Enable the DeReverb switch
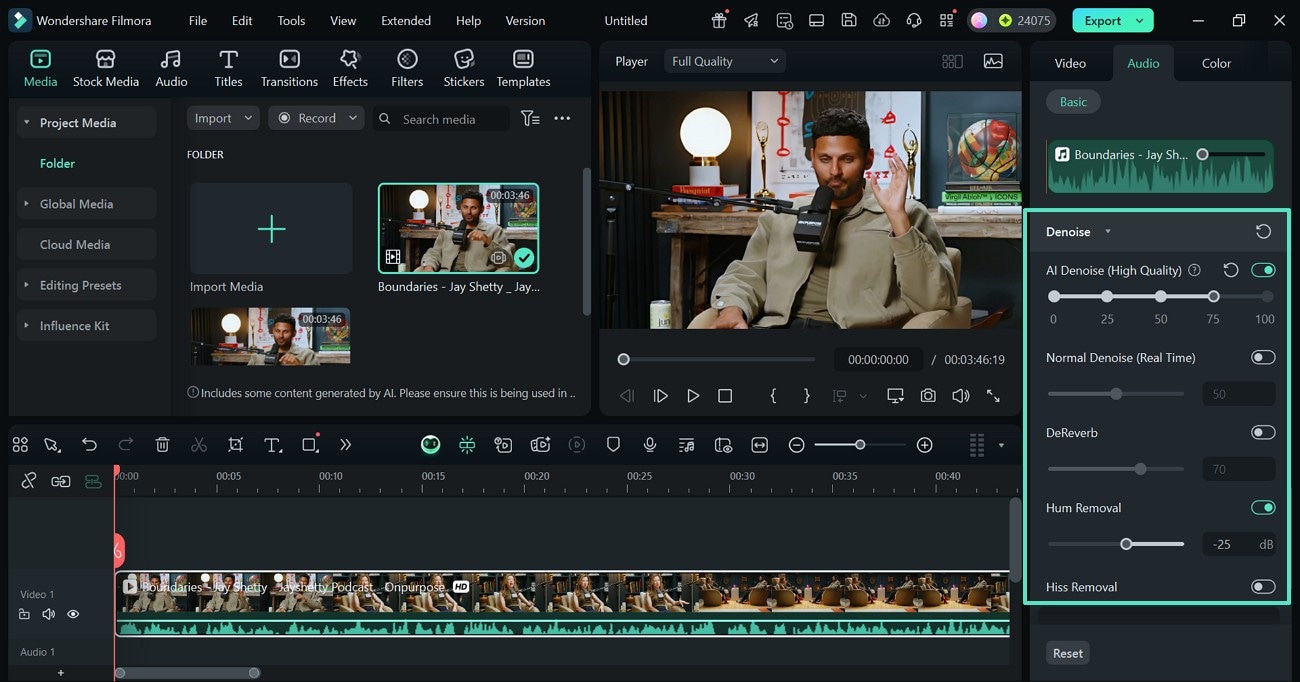Viewport: 1300px width, 682px height. coord(1263,433)
